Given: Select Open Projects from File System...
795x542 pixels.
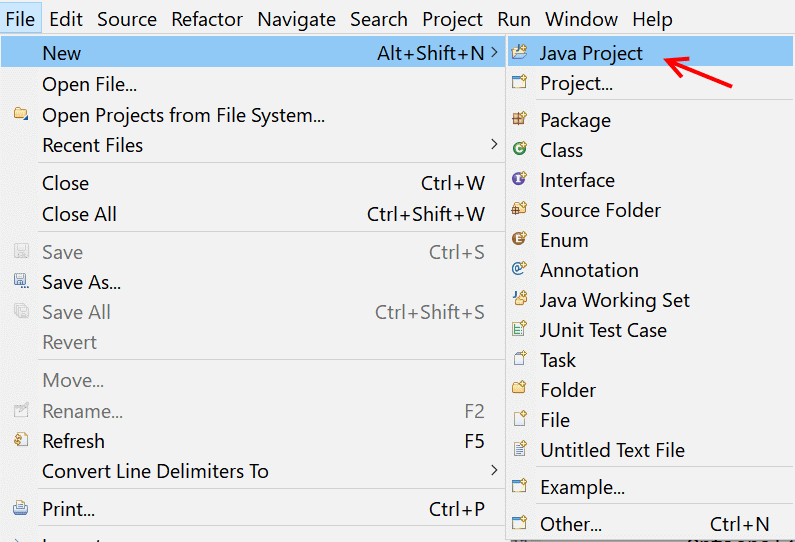Looking at the screenshot, I should [253, 115].
